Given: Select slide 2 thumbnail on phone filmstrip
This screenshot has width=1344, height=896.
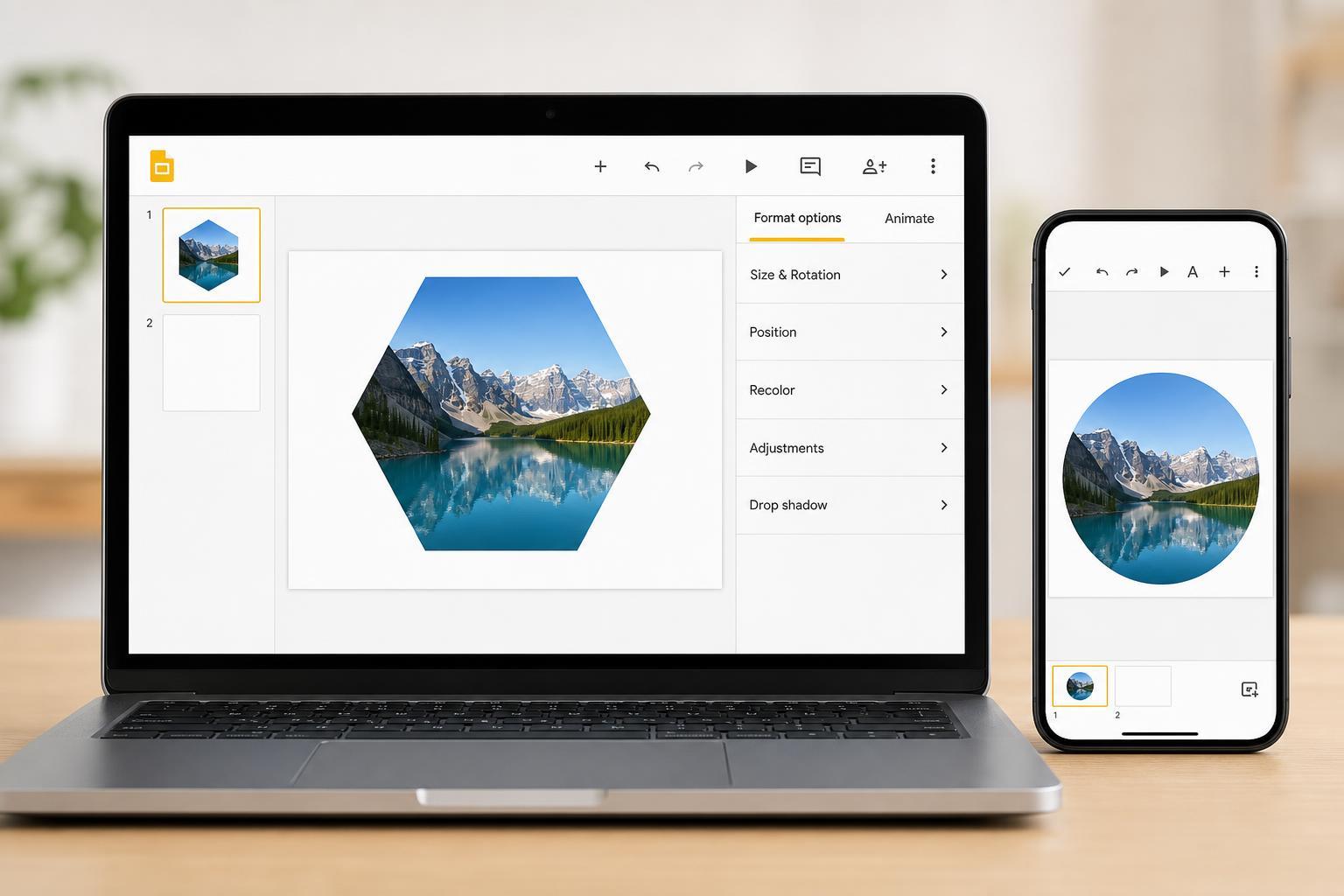Looking at the screenshot, I should coord(1143,686).
